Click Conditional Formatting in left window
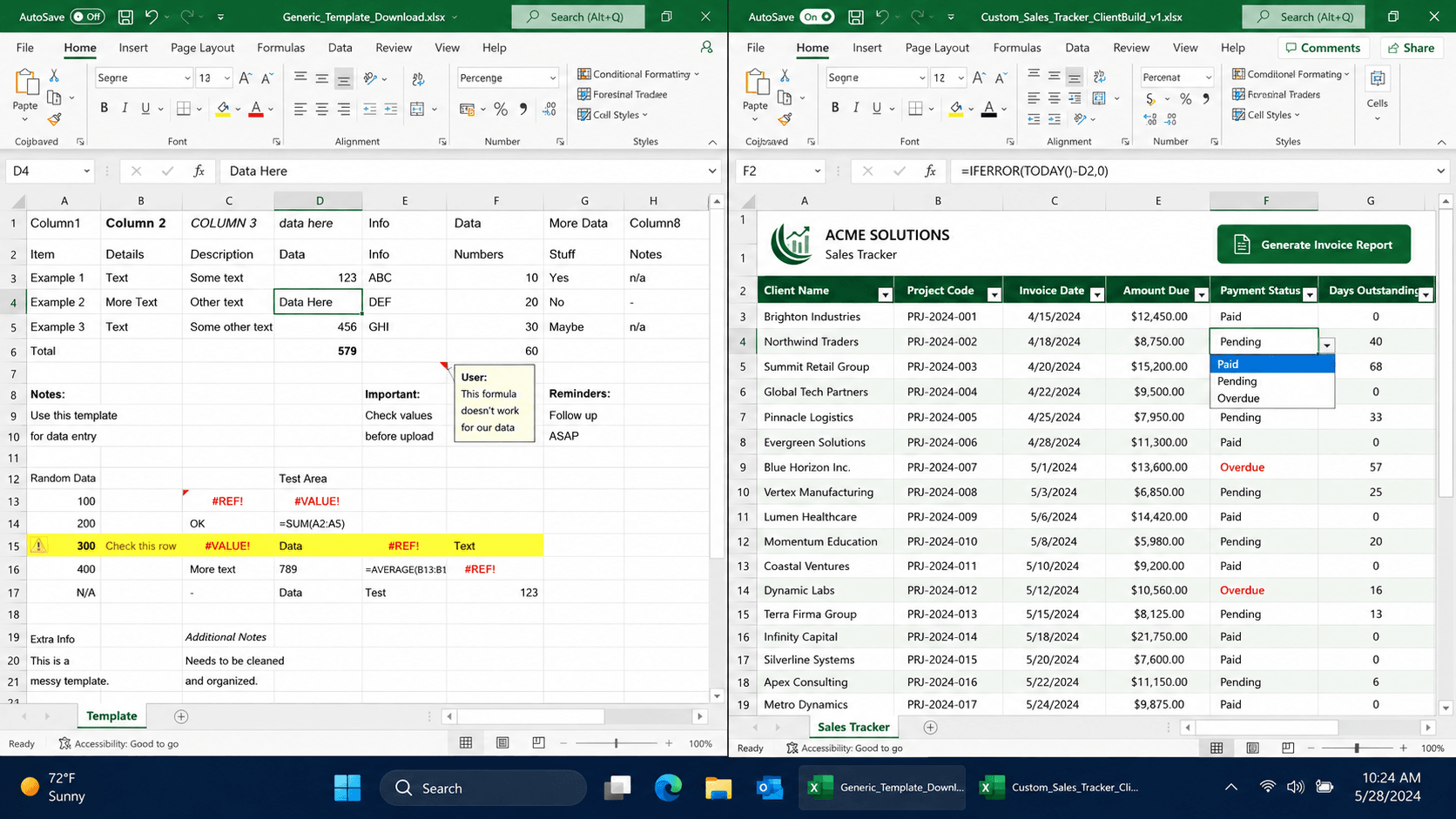 click(x=638, y=74)
